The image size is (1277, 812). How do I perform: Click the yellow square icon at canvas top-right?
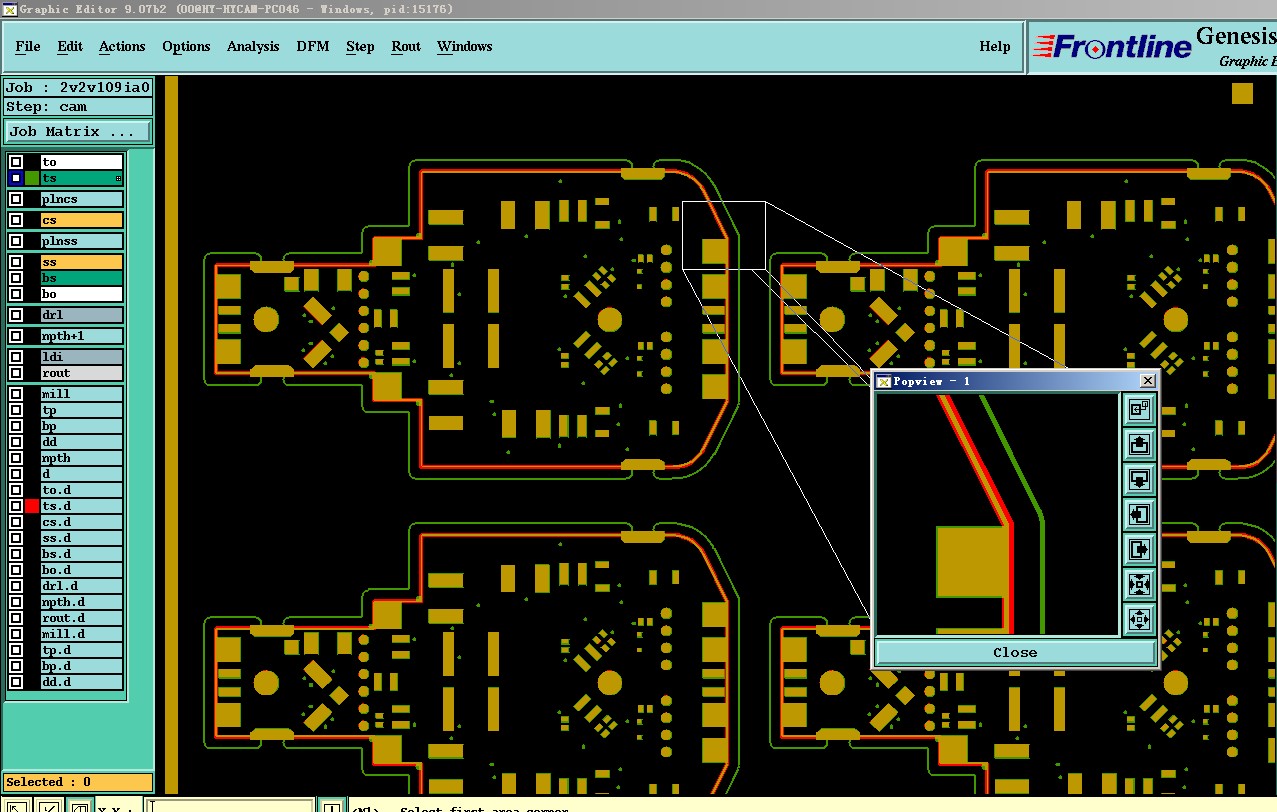click(x=1242, y=93)
